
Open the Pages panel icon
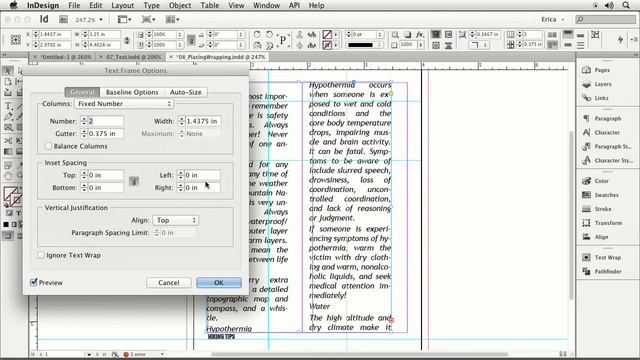[x=587, y=70]
